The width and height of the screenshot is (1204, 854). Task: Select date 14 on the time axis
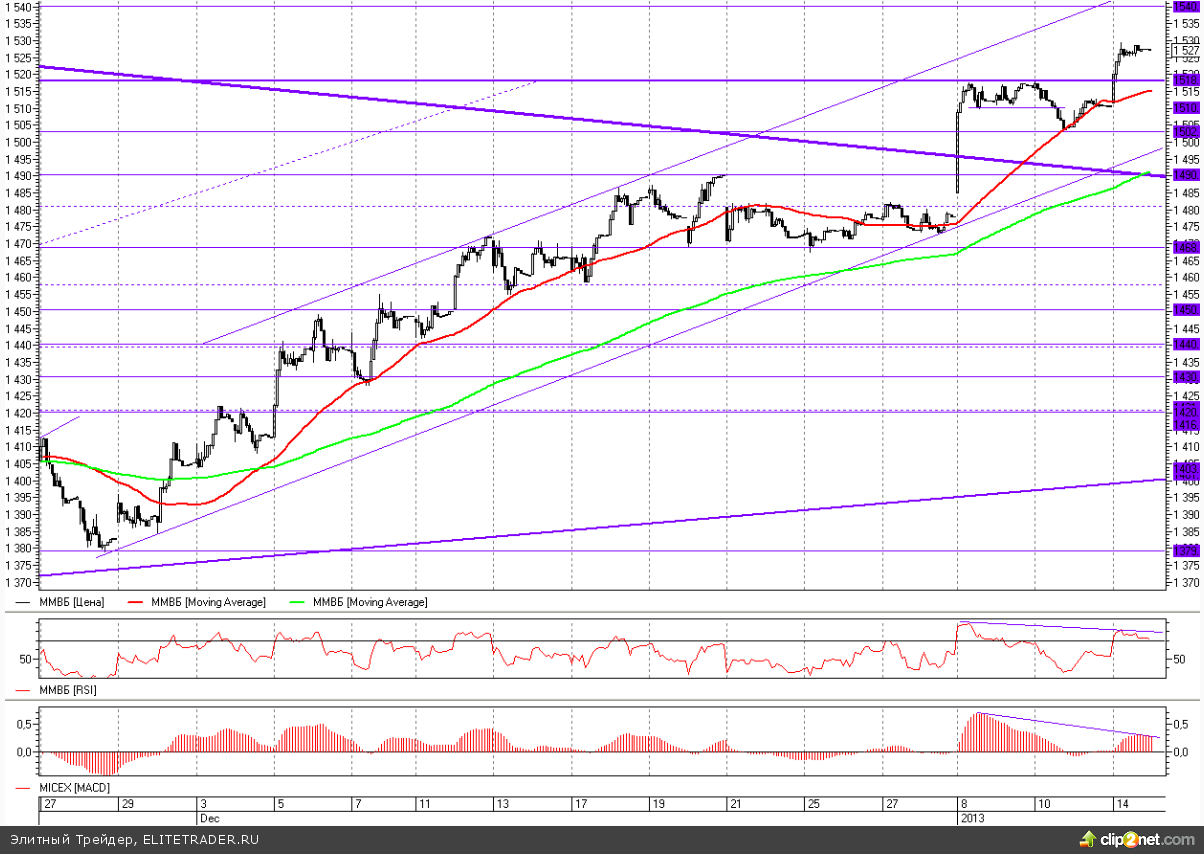(x=1123, y=804)
